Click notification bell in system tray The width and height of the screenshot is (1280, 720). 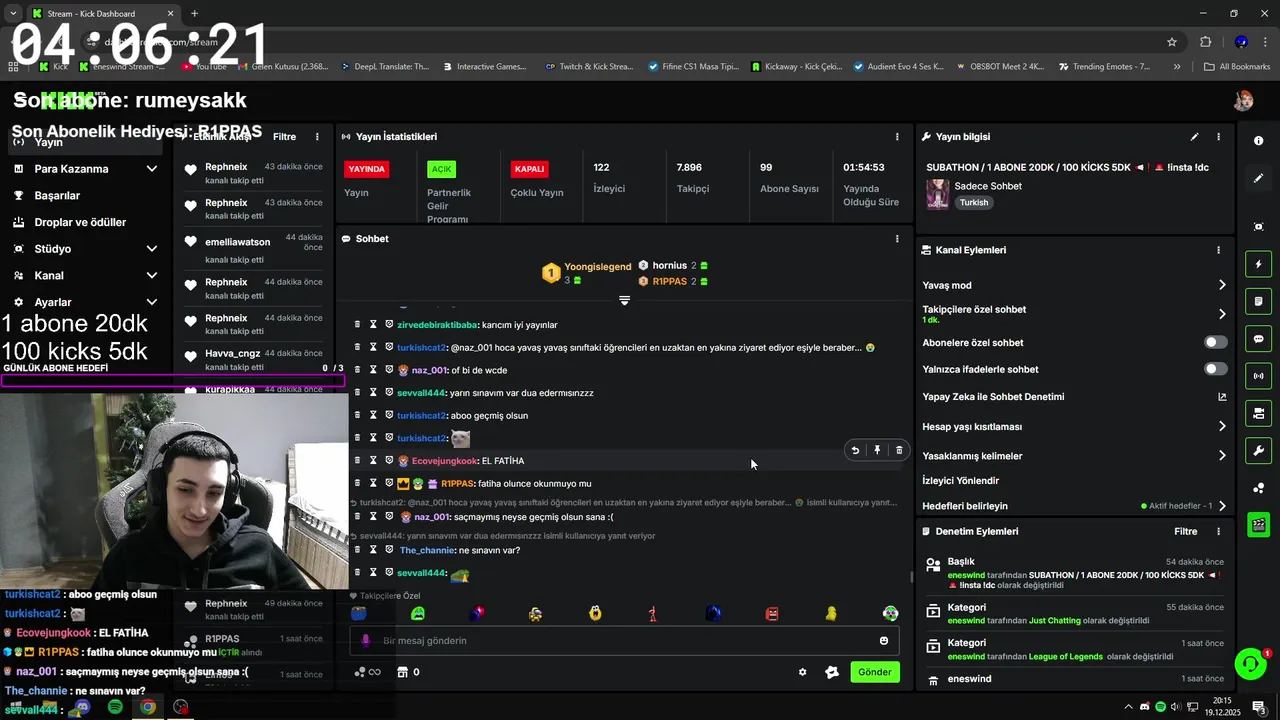click(1259, 707)
